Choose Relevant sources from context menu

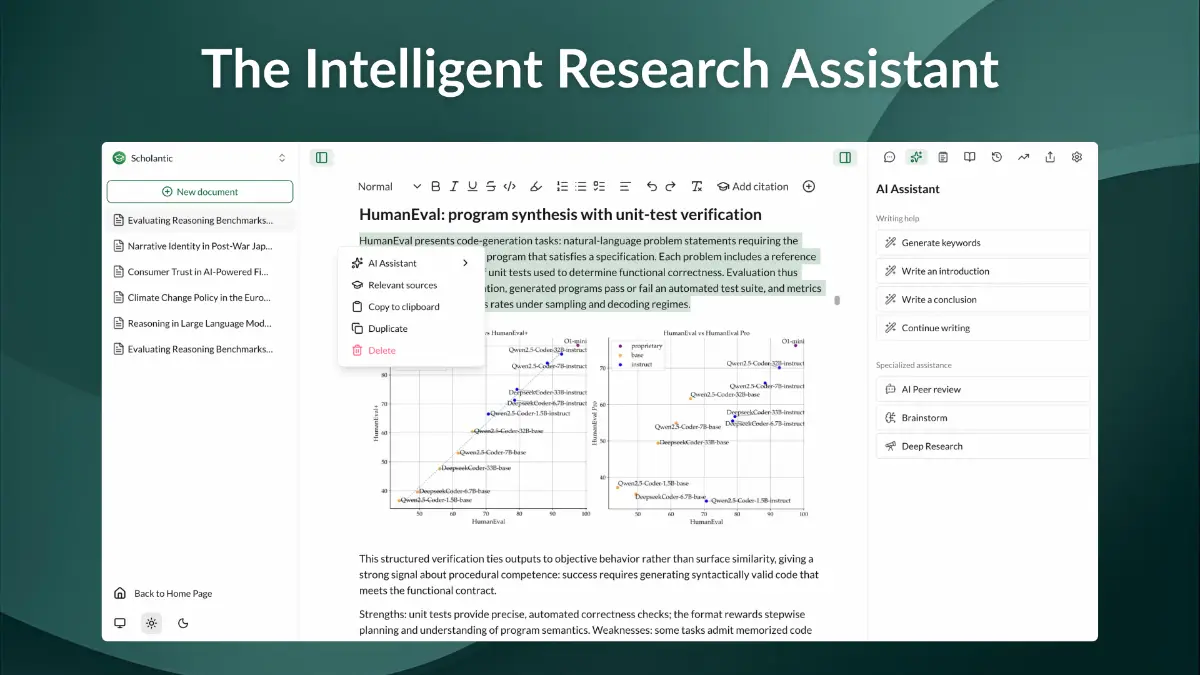pos(402,285)
